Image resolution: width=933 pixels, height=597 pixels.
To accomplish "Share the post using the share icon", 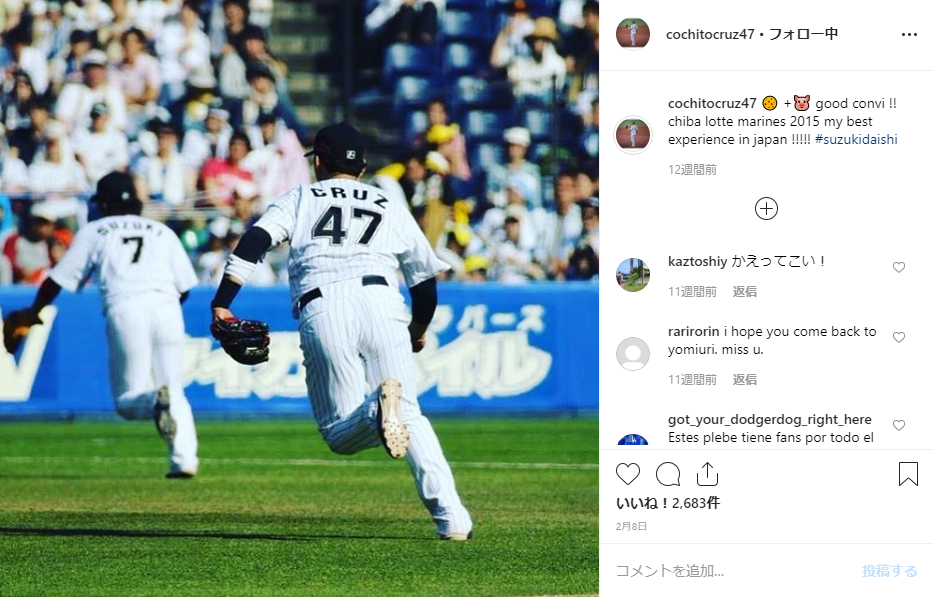I will tap(707, 474).
